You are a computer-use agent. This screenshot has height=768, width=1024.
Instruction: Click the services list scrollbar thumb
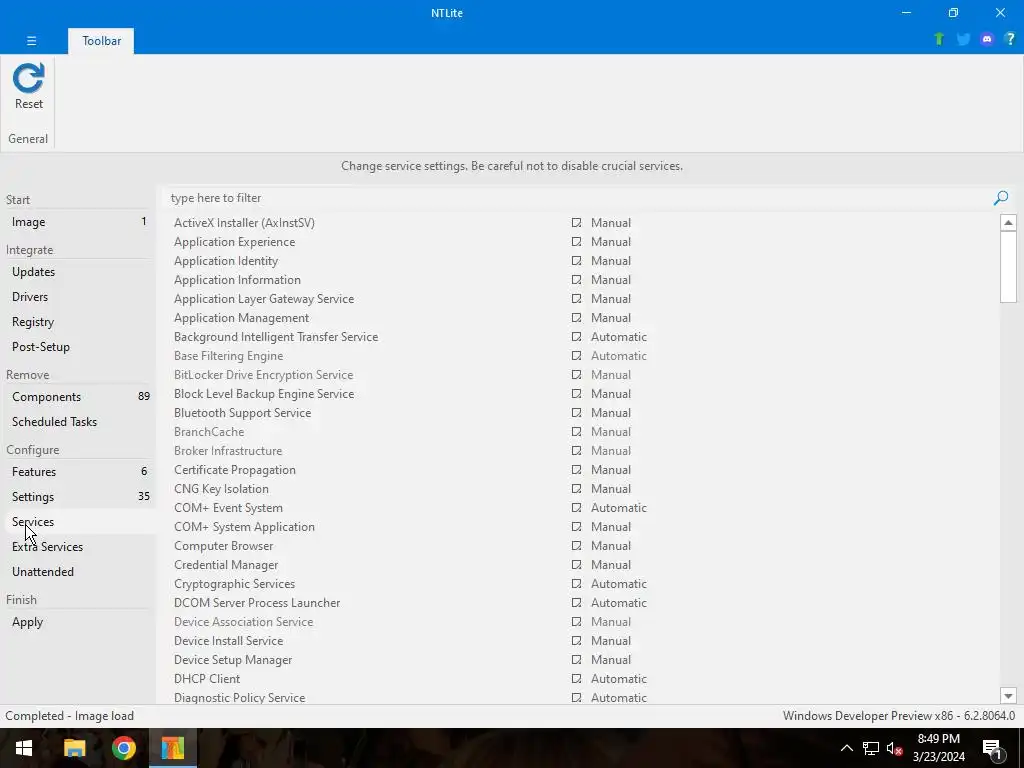(x=1008, y=266)
